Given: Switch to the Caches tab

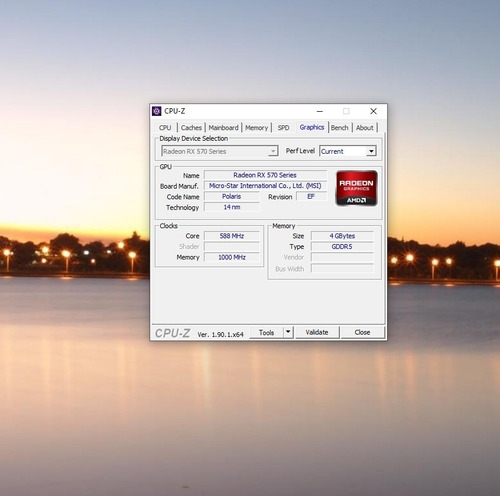Looking at the screenshot, I should point(191,128).
